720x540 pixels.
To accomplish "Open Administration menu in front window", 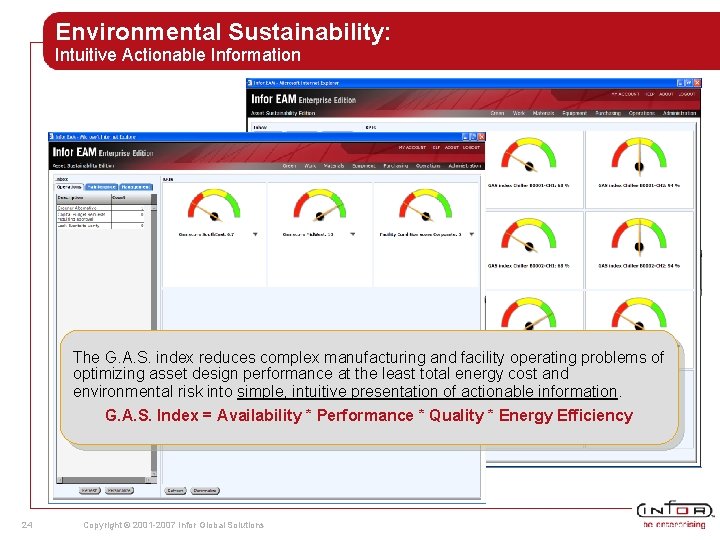I will pos(465,166).
